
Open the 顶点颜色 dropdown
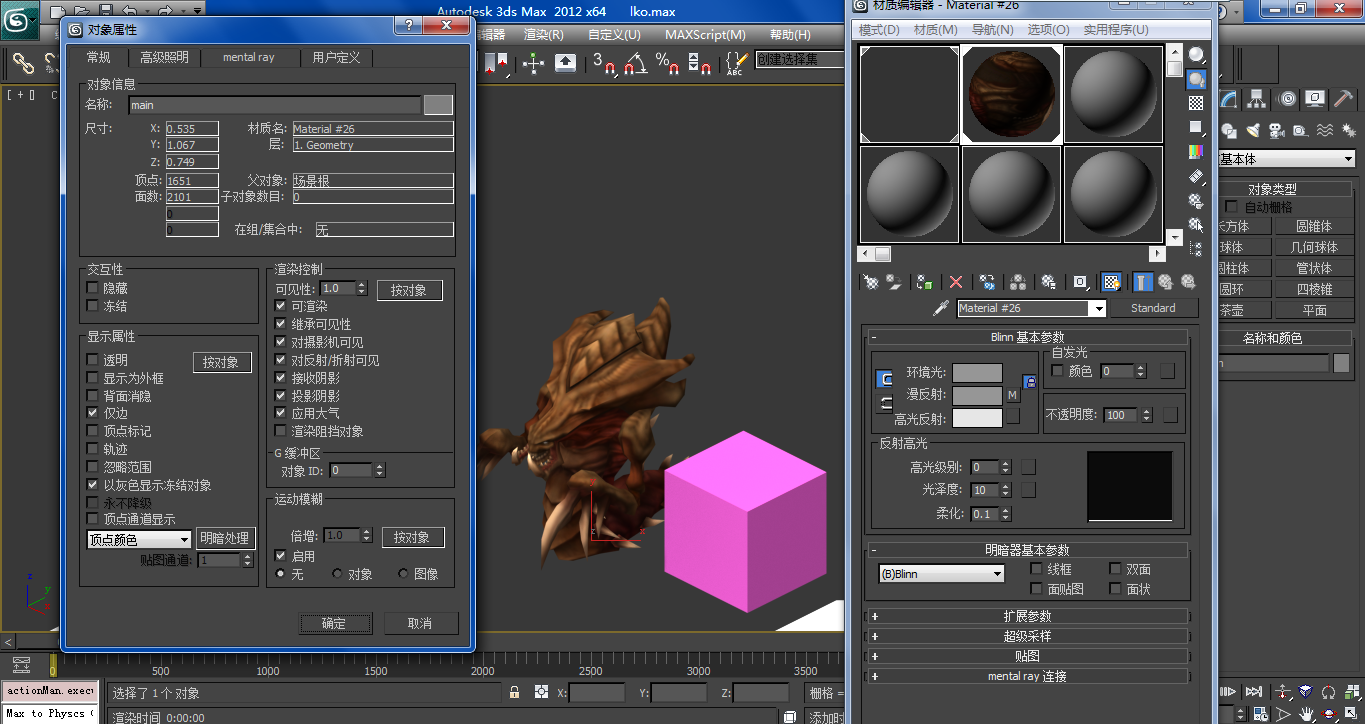pyautogui.click(x=139, y=540)
